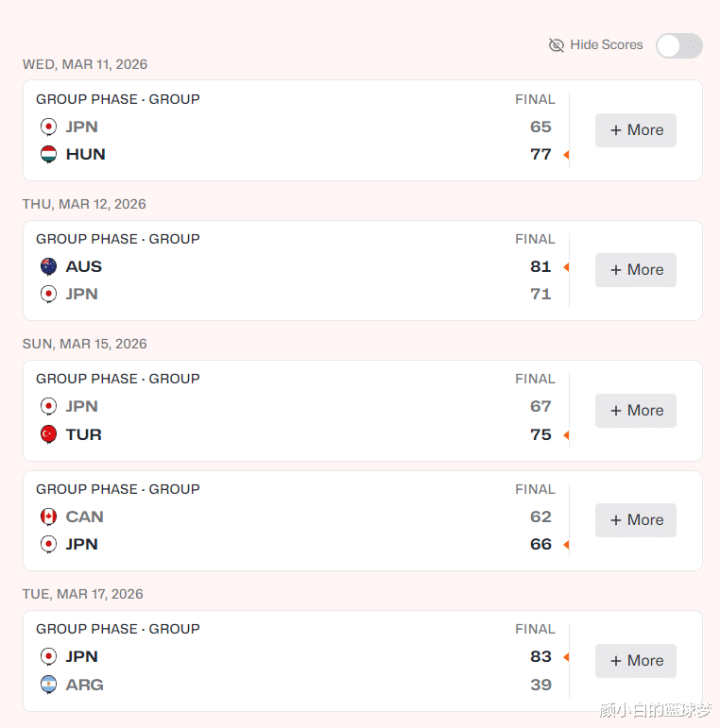
Task: Click the AUS team name
Action: 84,266
